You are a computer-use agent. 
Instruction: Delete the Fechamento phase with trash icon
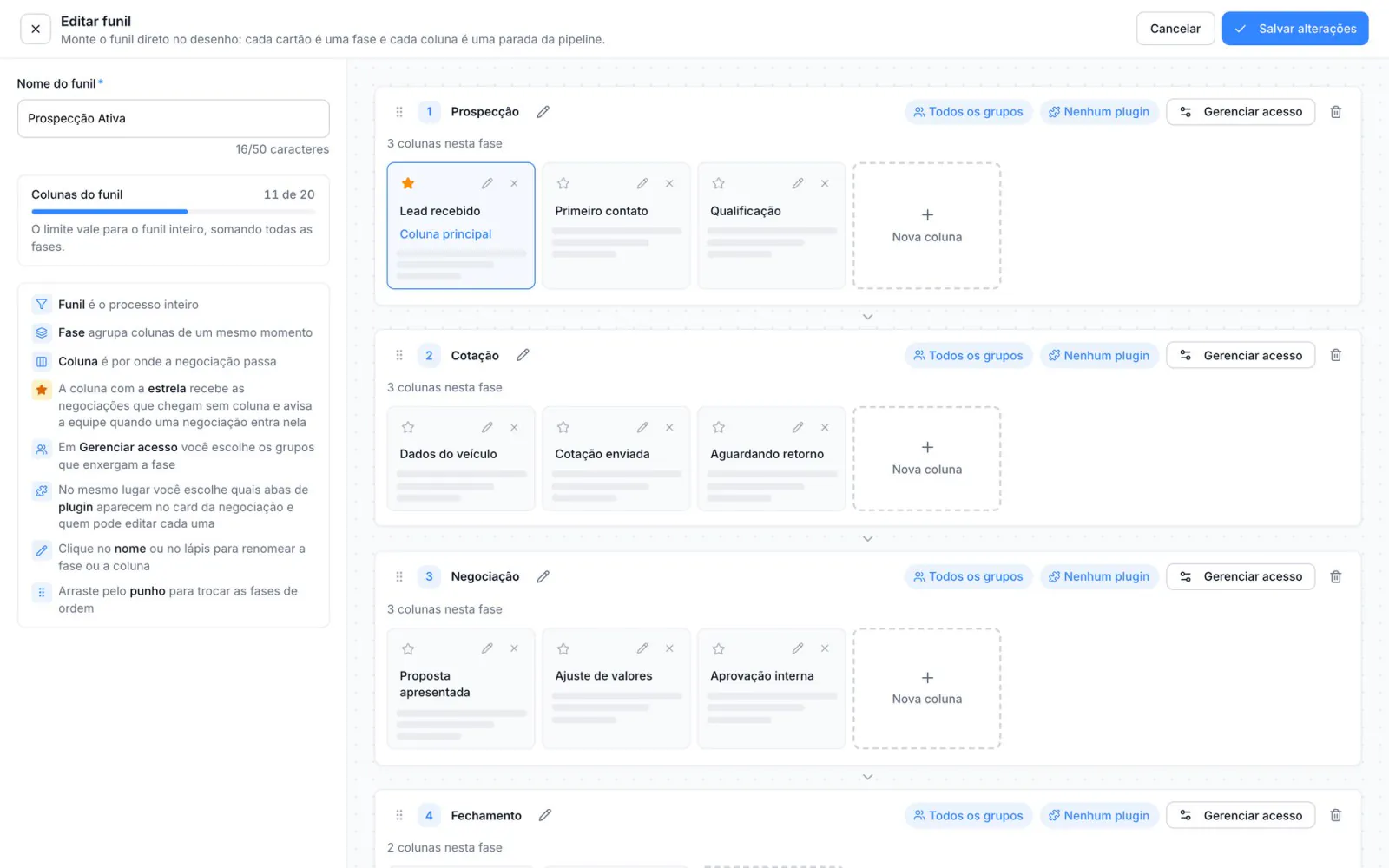click(1336, 815)
